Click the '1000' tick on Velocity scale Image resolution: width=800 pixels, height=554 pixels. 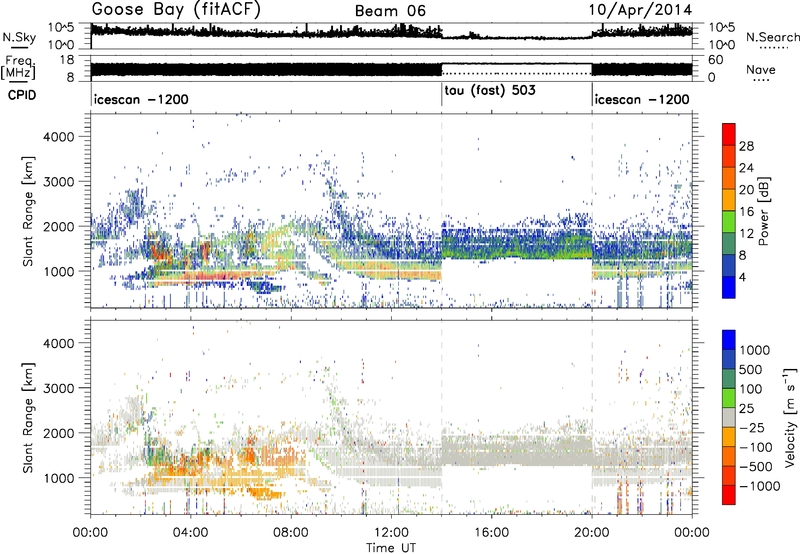(x=755, y=350)
